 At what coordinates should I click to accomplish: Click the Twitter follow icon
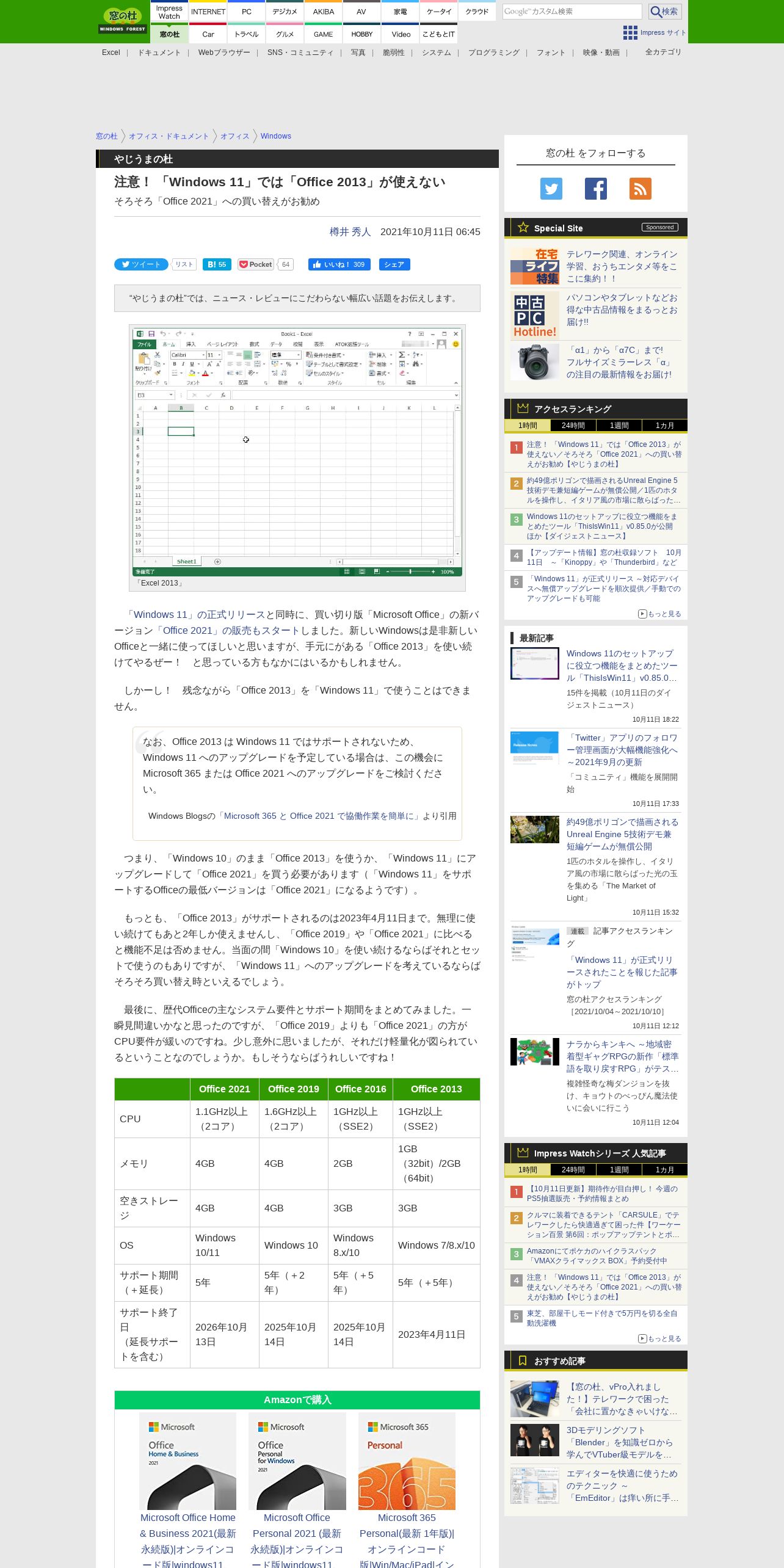click(x=551, y=189)
